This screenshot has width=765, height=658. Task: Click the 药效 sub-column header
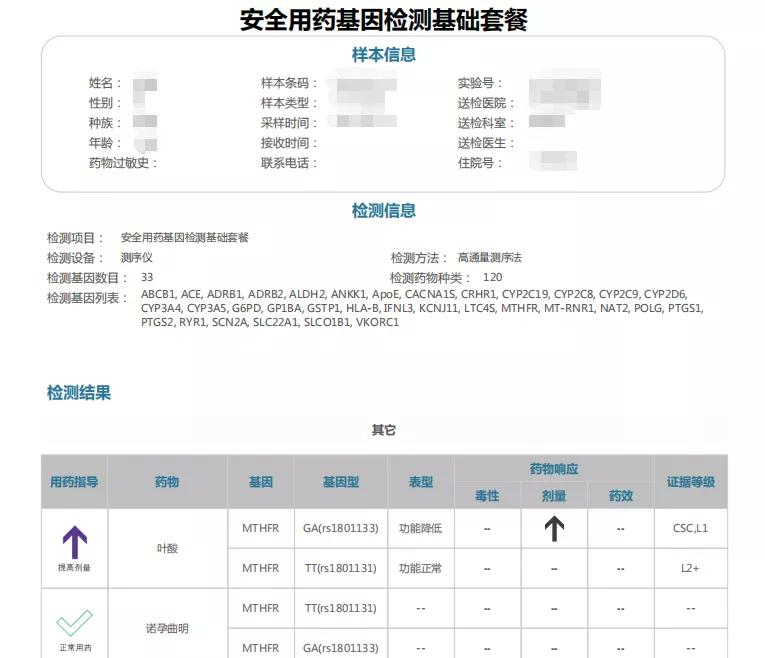click(x=621, y=497)
